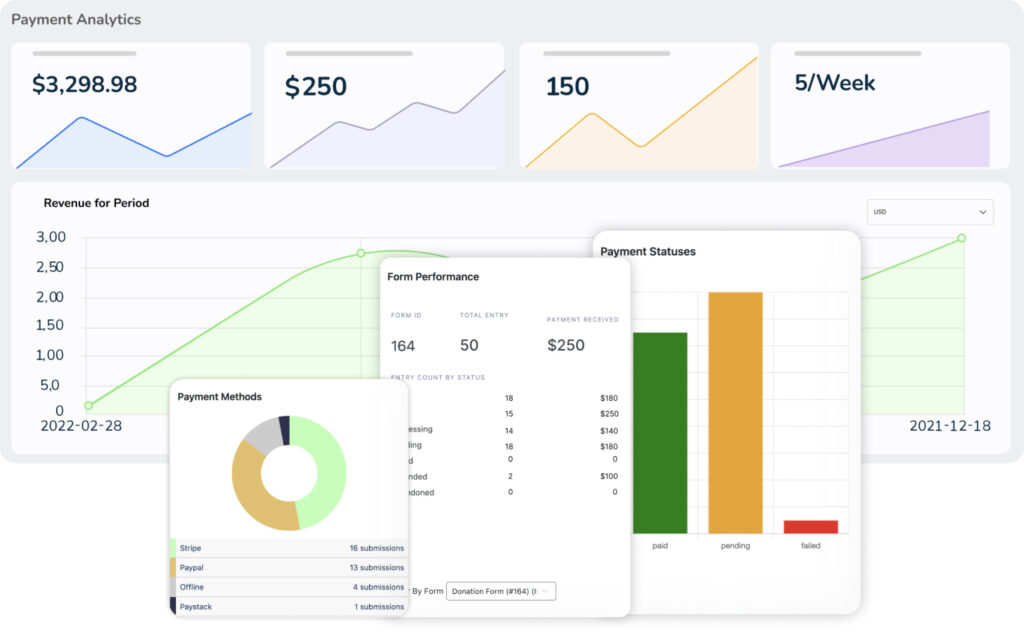
Task: Click the large $250 value in the second summary card
Action: (315, 86)
